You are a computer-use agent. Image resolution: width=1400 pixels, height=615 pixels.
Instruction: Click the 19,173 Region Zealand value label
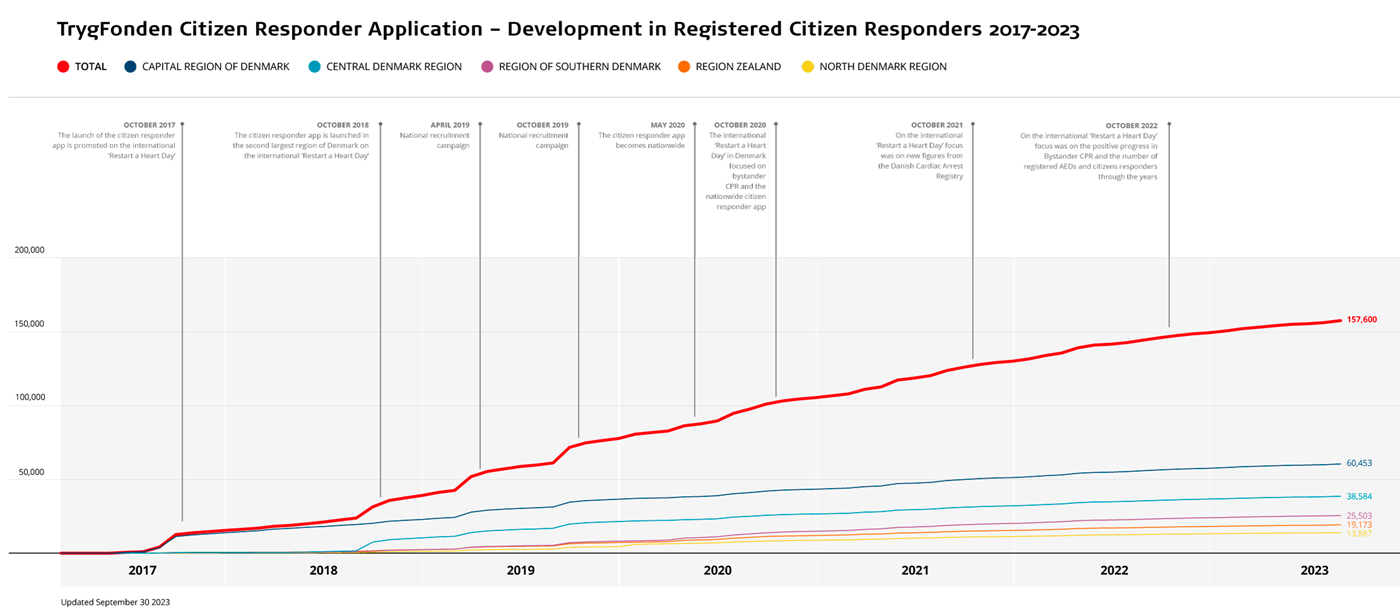pos(1359,525)
